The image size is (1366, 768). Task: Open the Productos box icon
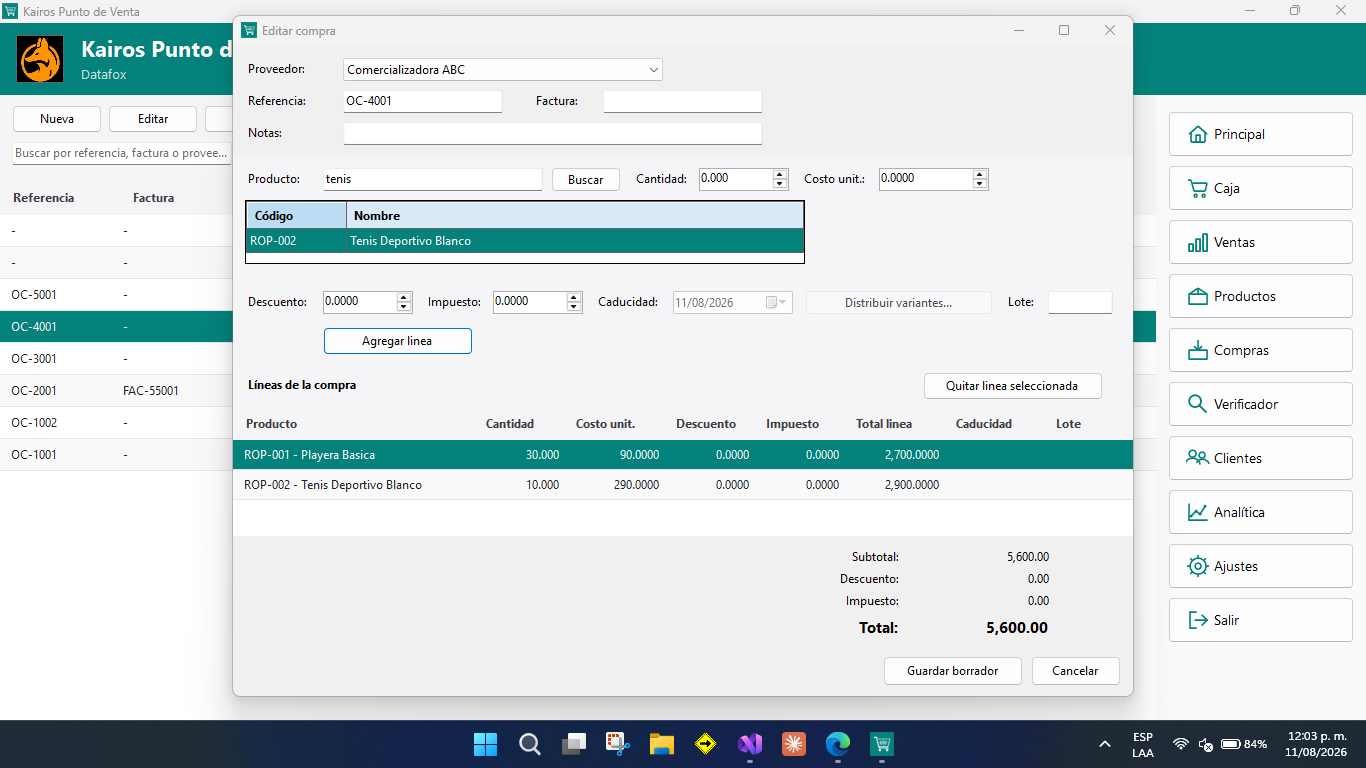click(x=1197, y=296)
